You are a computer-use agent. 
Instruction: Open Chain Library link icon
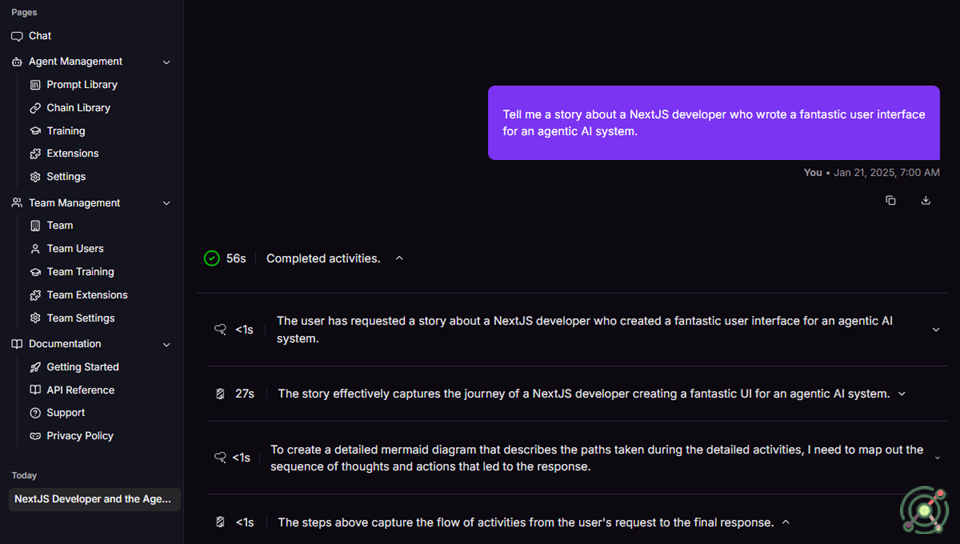click(36, 108)
